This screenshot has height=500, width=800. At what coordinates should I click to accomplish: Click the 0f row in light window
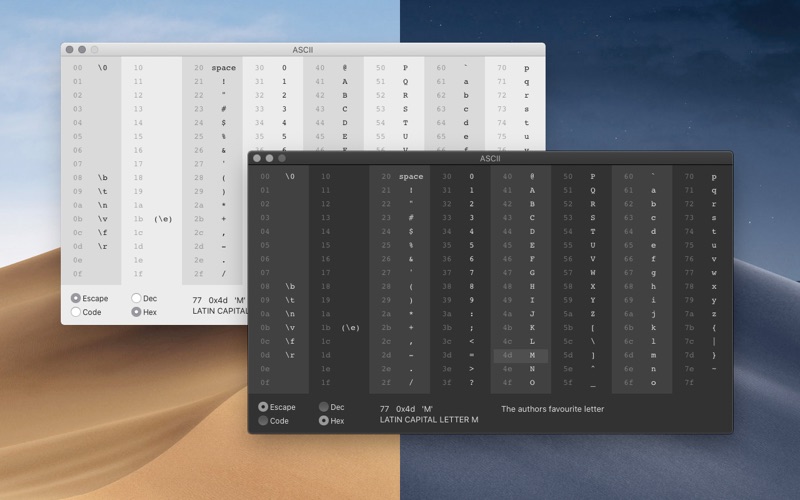91,274
